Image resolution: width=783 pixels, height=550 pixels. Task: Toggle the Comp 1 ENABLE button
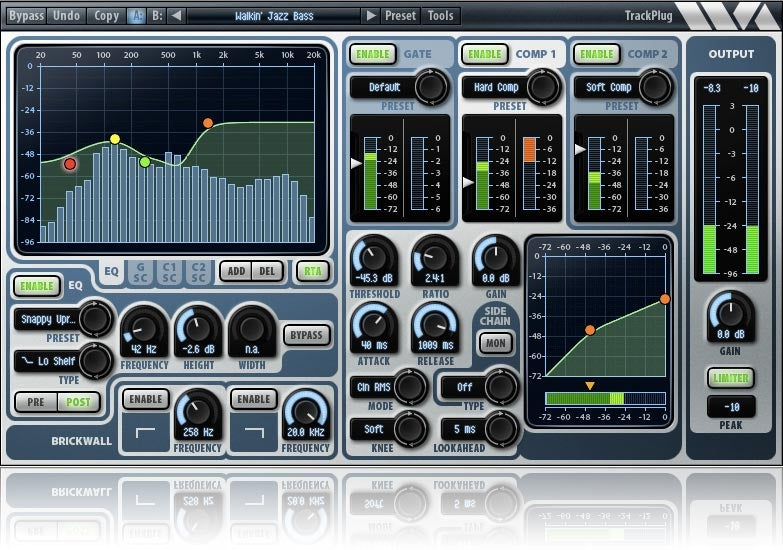pyautogui.click(x=484, y=54)
